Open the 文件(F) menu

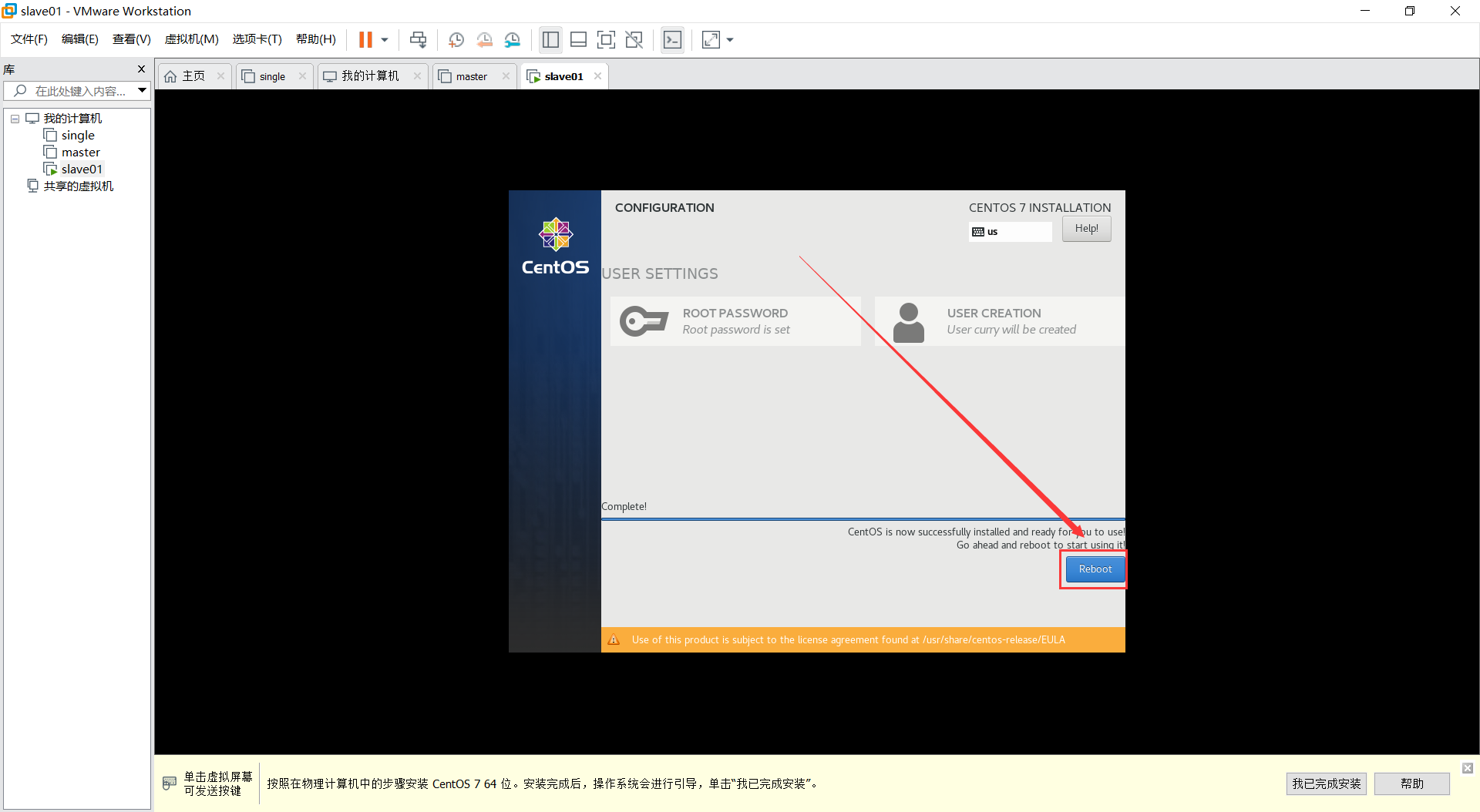pyautogui.click(x=29, y=39)
